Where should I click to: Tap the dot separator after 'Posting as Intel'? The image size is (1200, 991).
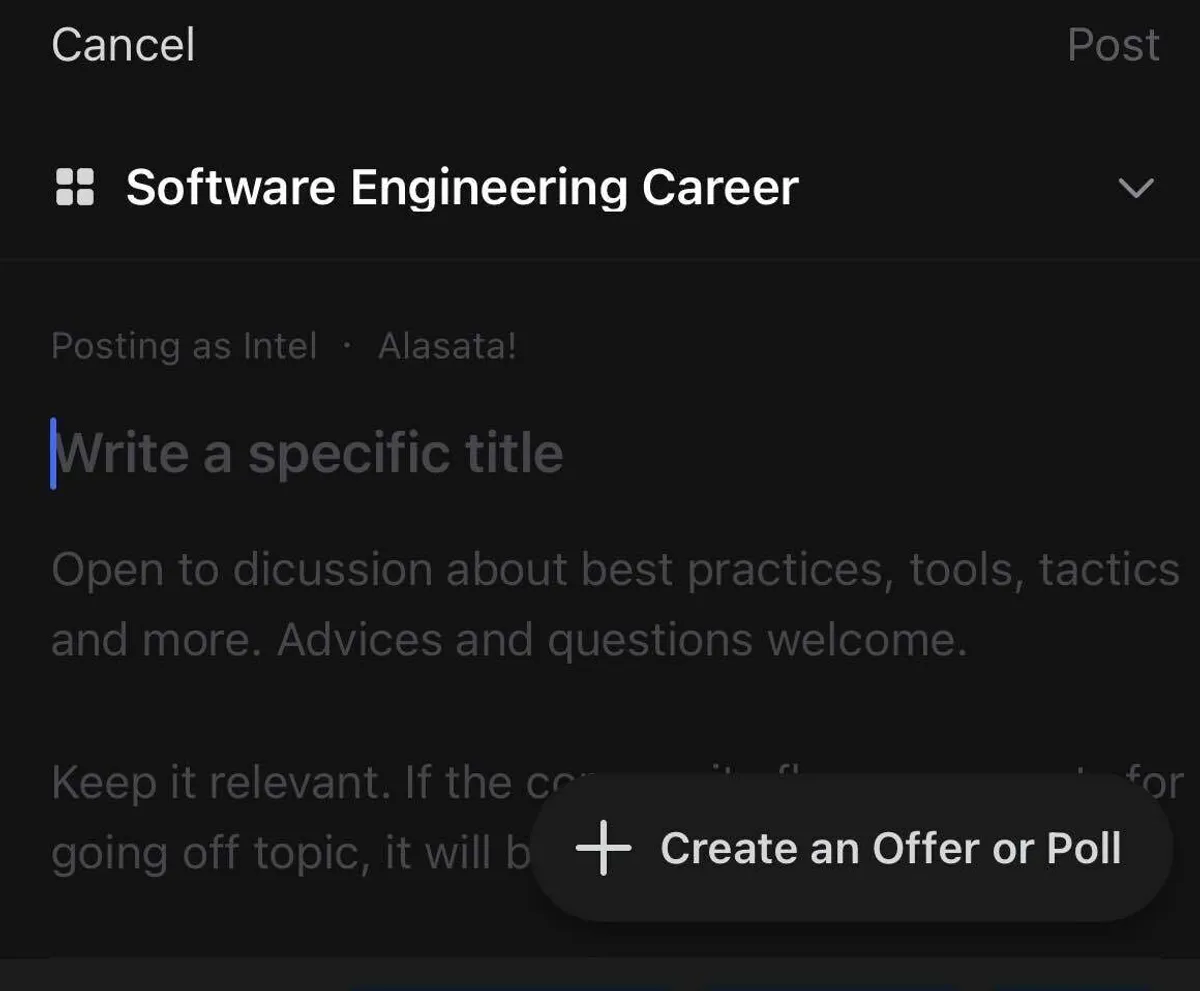(x=347, y=346)
